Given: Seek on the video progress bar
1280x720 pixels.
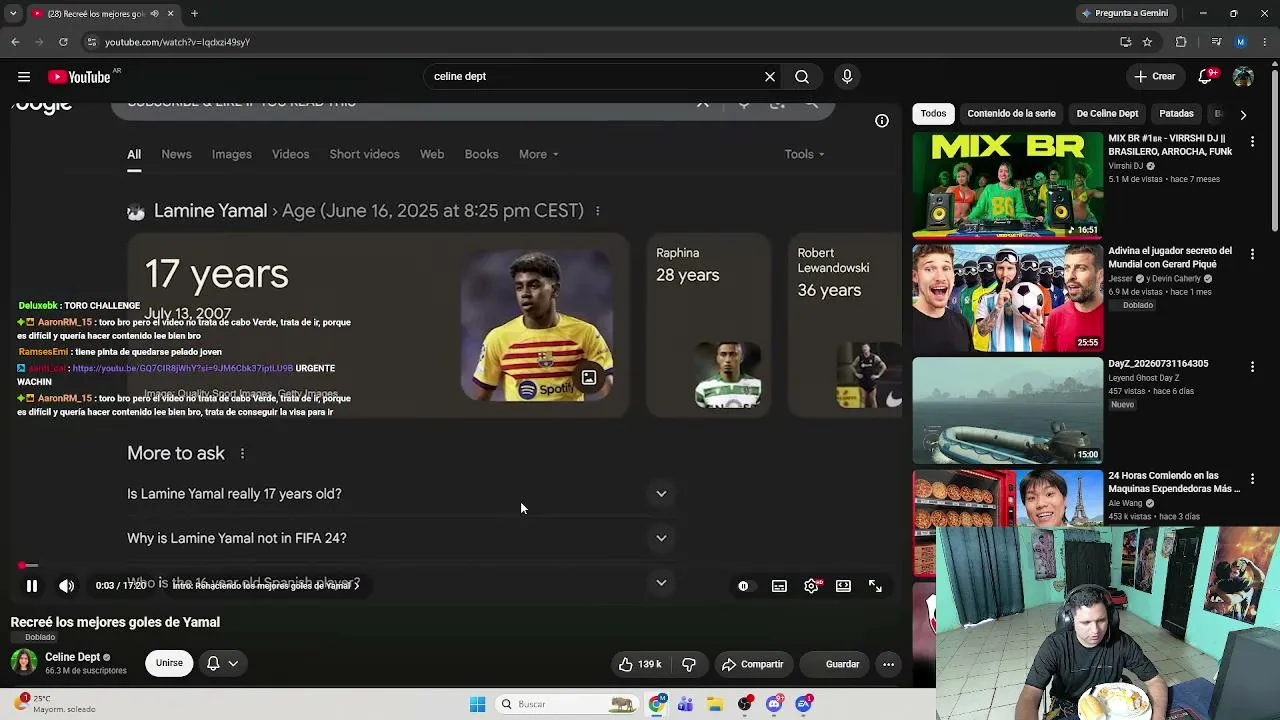Looking at the screenshot, I should [x=455, y=566].
